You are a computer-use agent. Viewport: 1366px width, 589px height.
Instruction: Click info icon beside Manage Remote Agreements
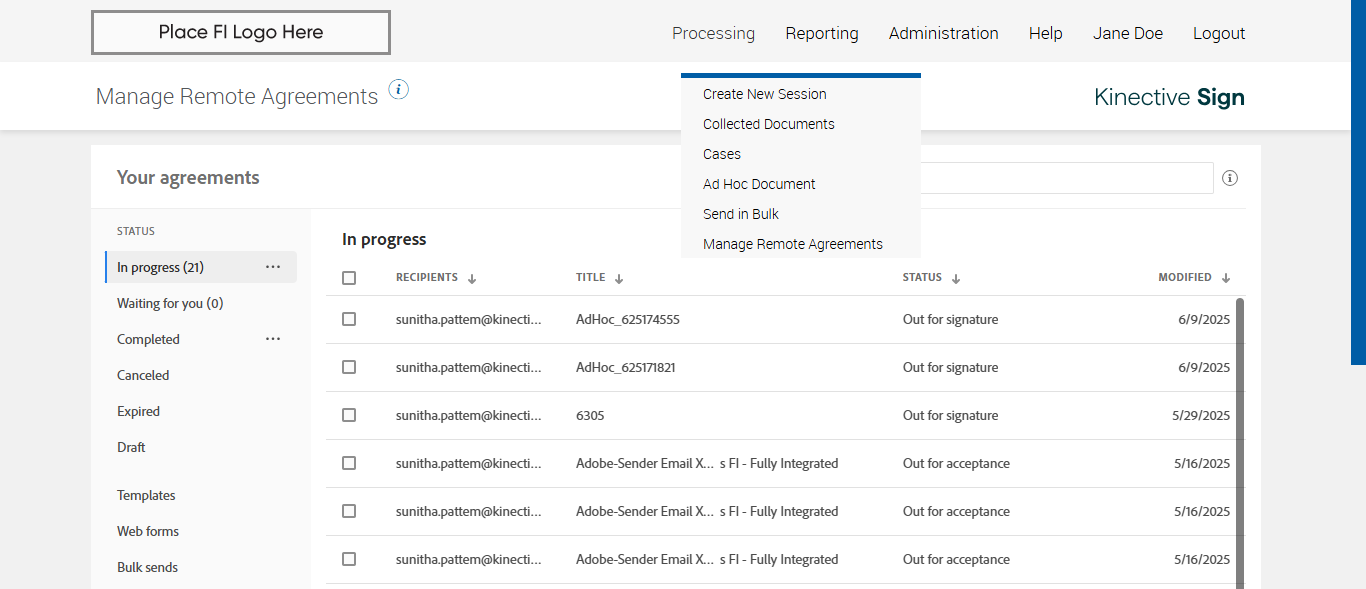tap(399, 90)
